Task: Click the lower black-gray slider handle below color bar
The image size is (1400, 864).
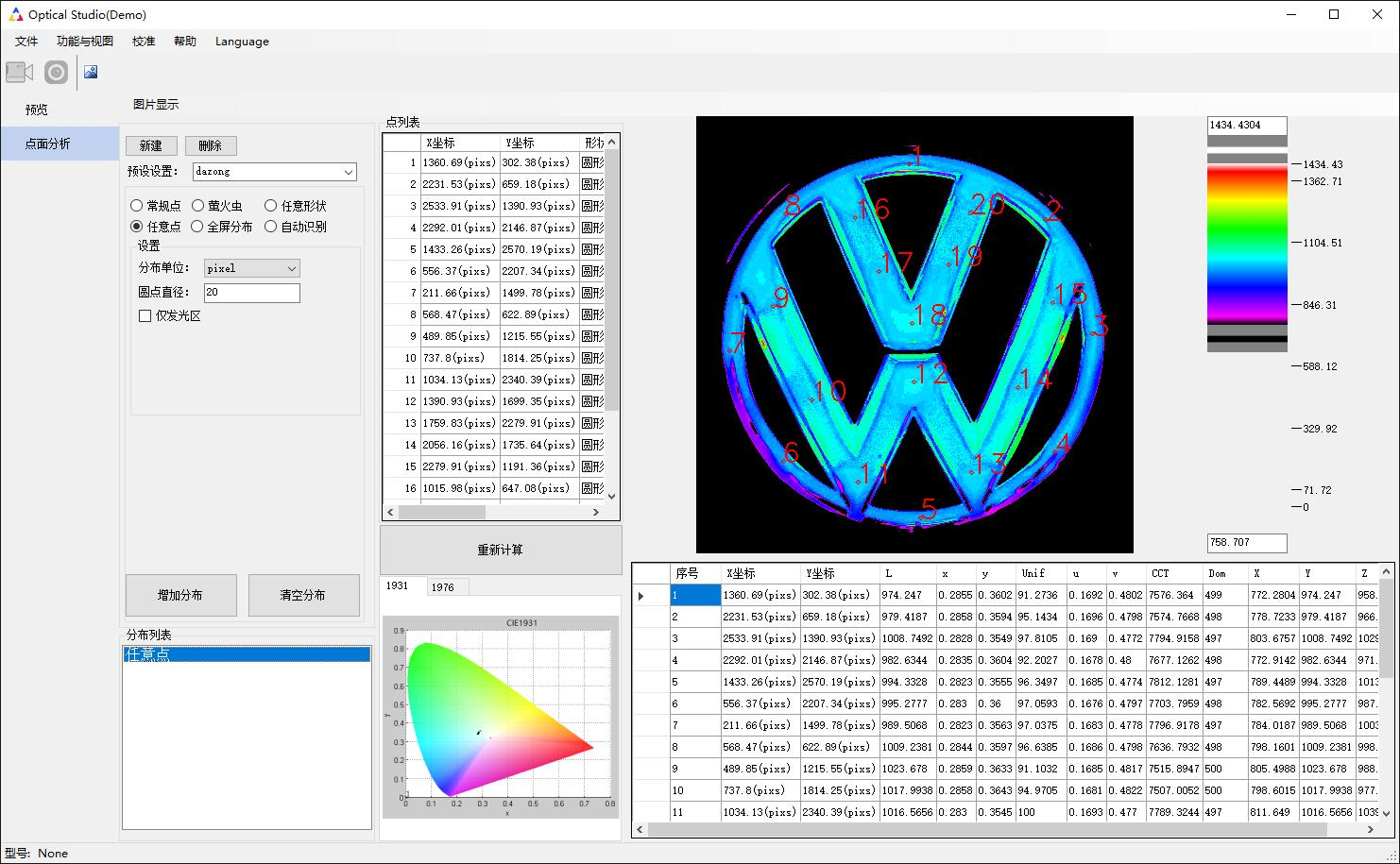Action: pos(1247,338)
